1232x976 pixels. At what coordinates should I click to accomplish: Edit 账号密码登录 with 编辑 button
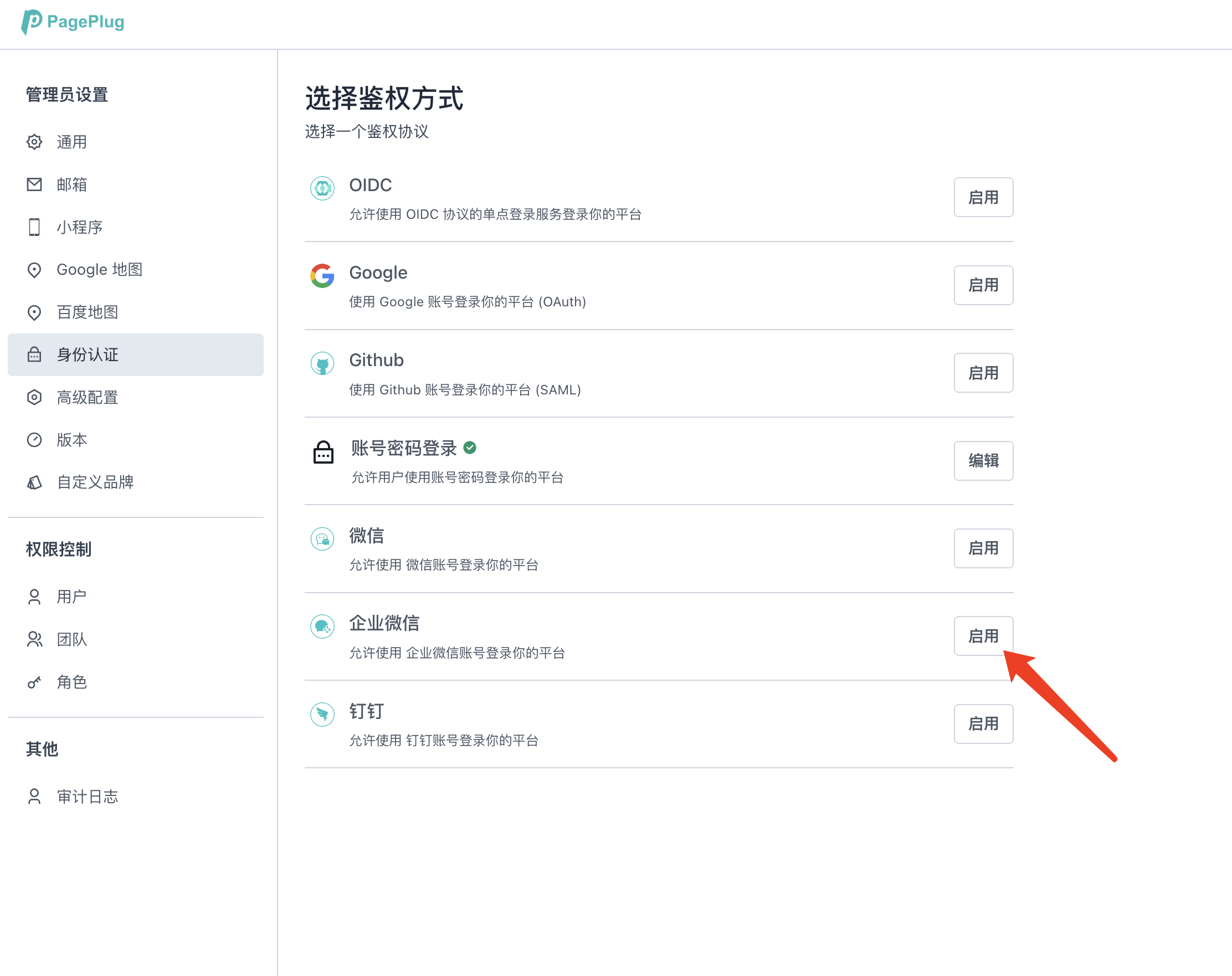point(983,460)
